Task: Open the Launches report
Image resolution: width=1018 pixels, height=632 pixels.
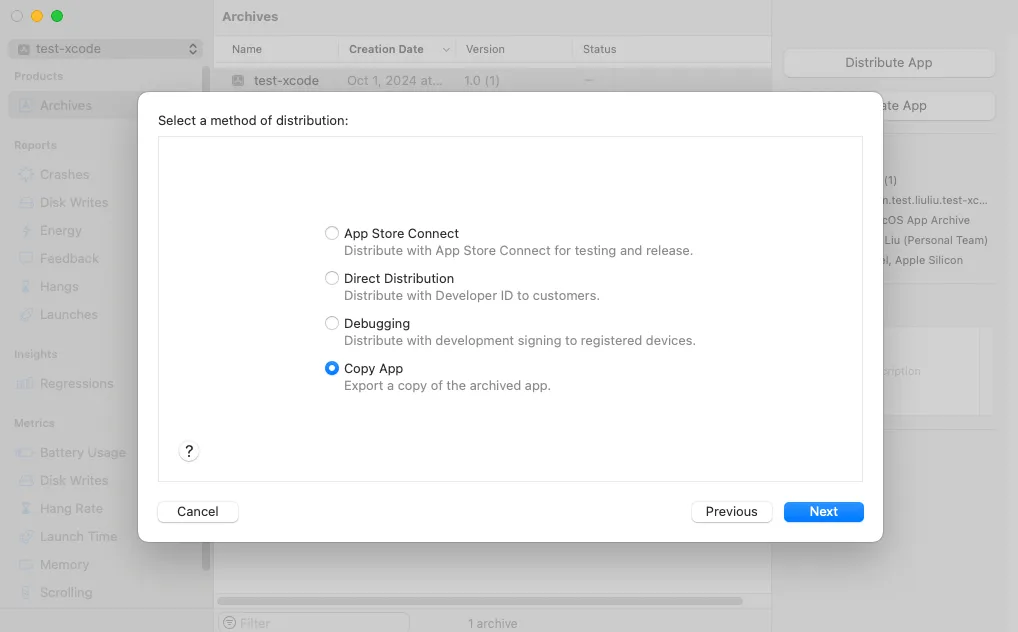Action: [x=70, y=314]
